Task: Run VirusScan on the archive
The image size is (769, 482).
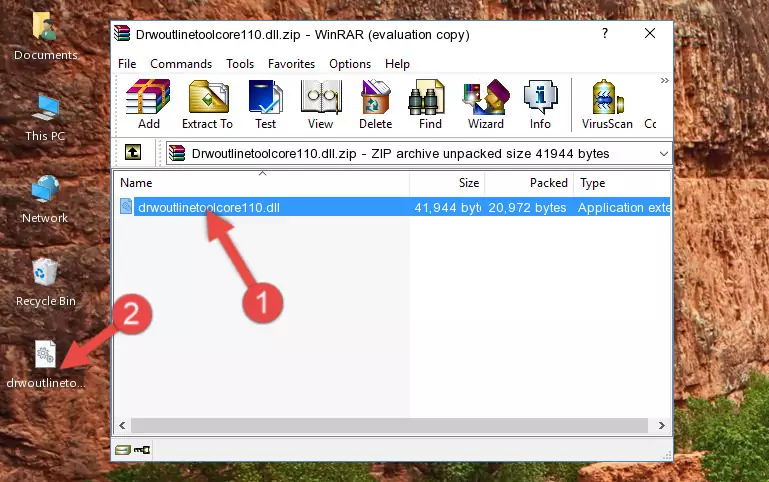Action: (x=607, y=104)
